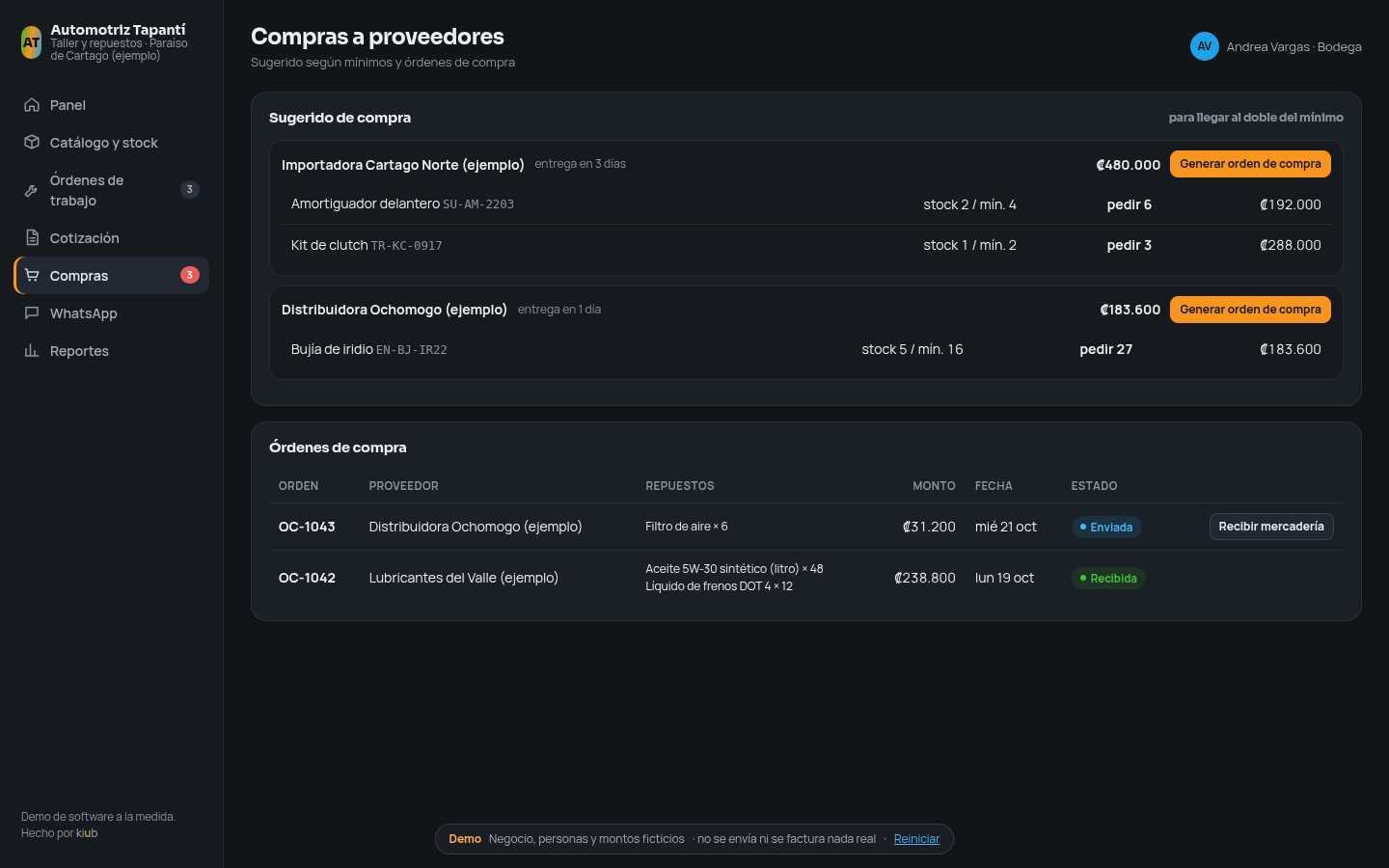This screenshot has height=868, width=1389.
Task: Click the Importadora Cartago Norte supplier heading
Action: click(x=403, y=165)
